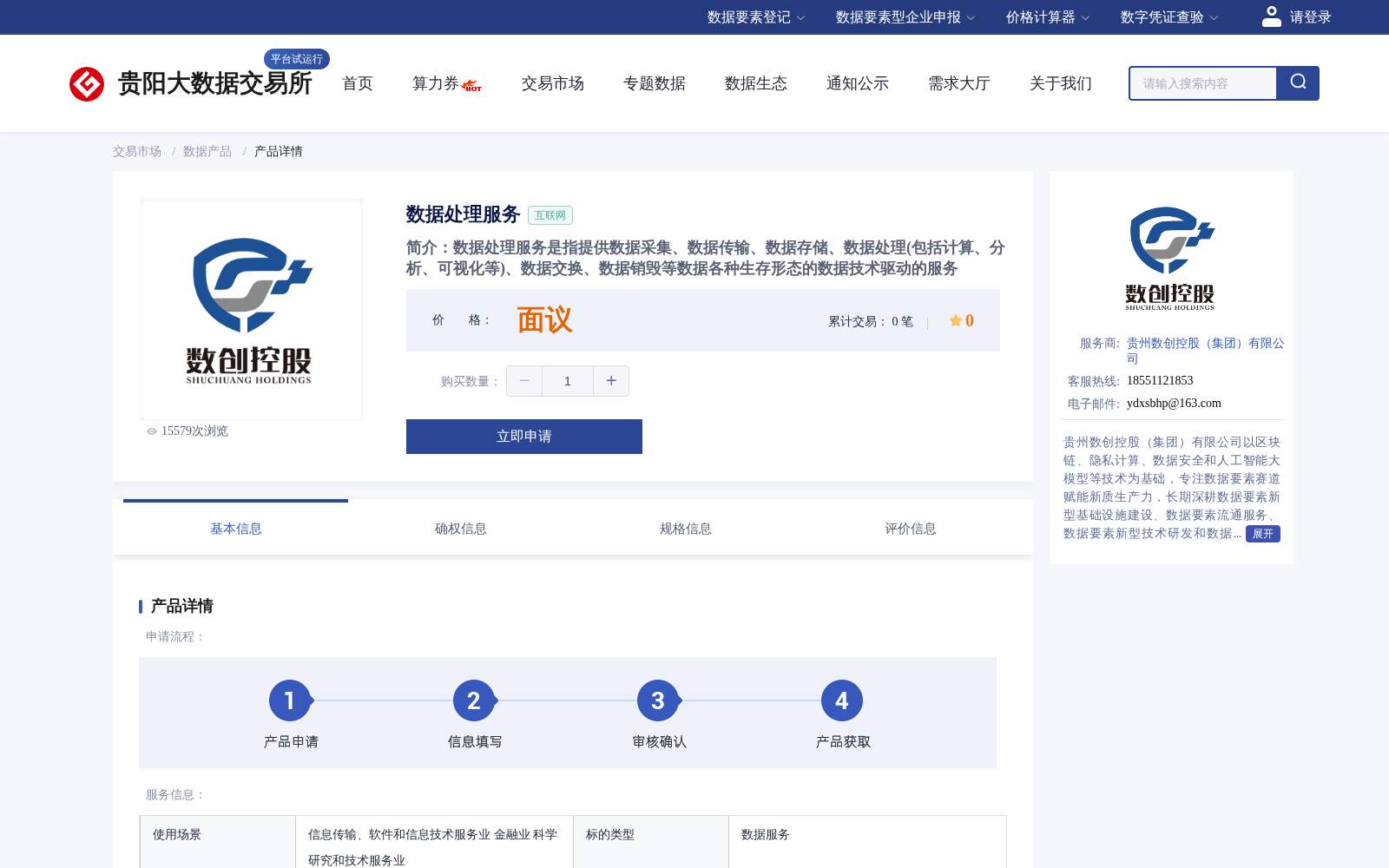Screen dimensions: 1389x868
Task: Click the 数据处理服务 product title
Action: [463, 214]
